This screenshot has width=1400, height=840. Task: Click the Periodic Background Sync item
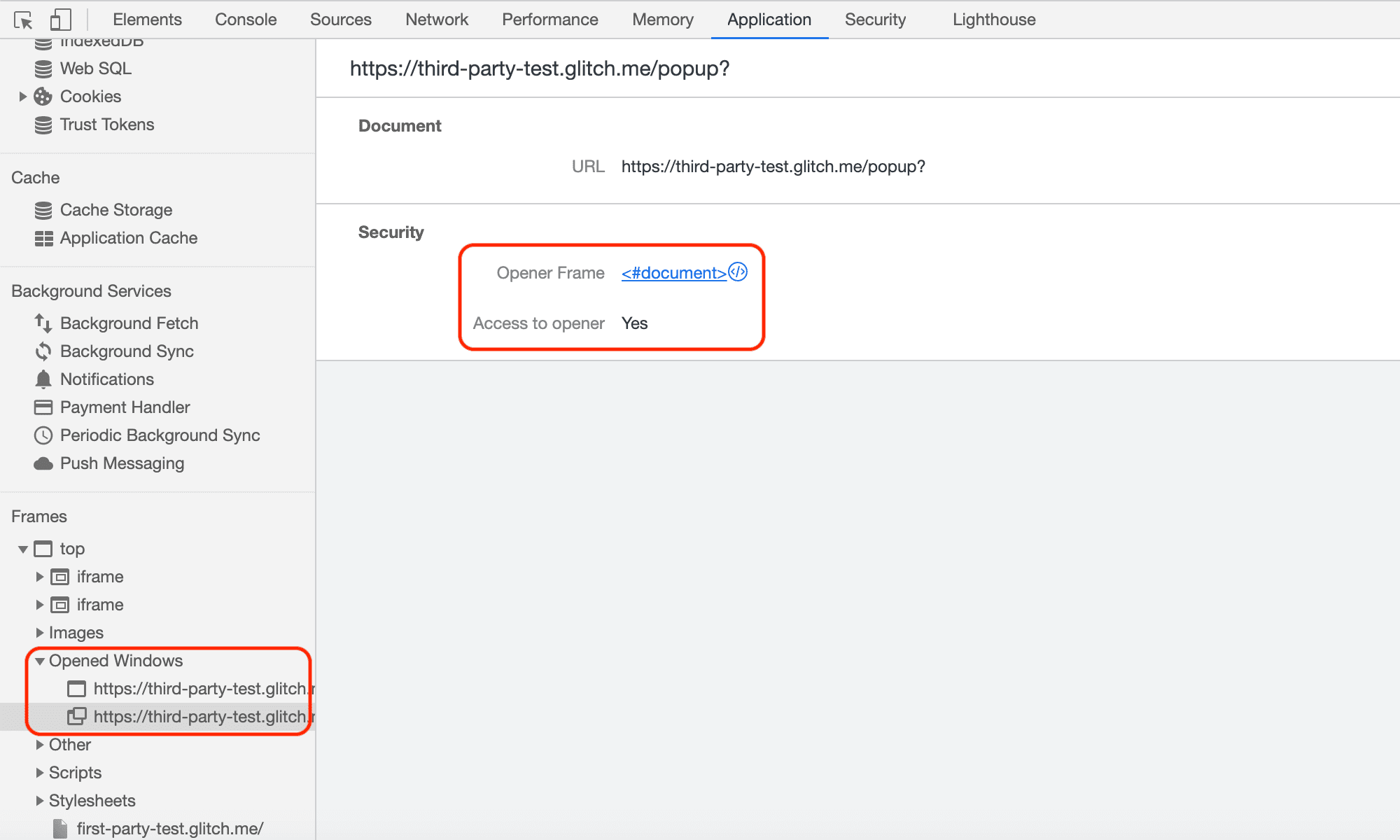tap(159, 435)
